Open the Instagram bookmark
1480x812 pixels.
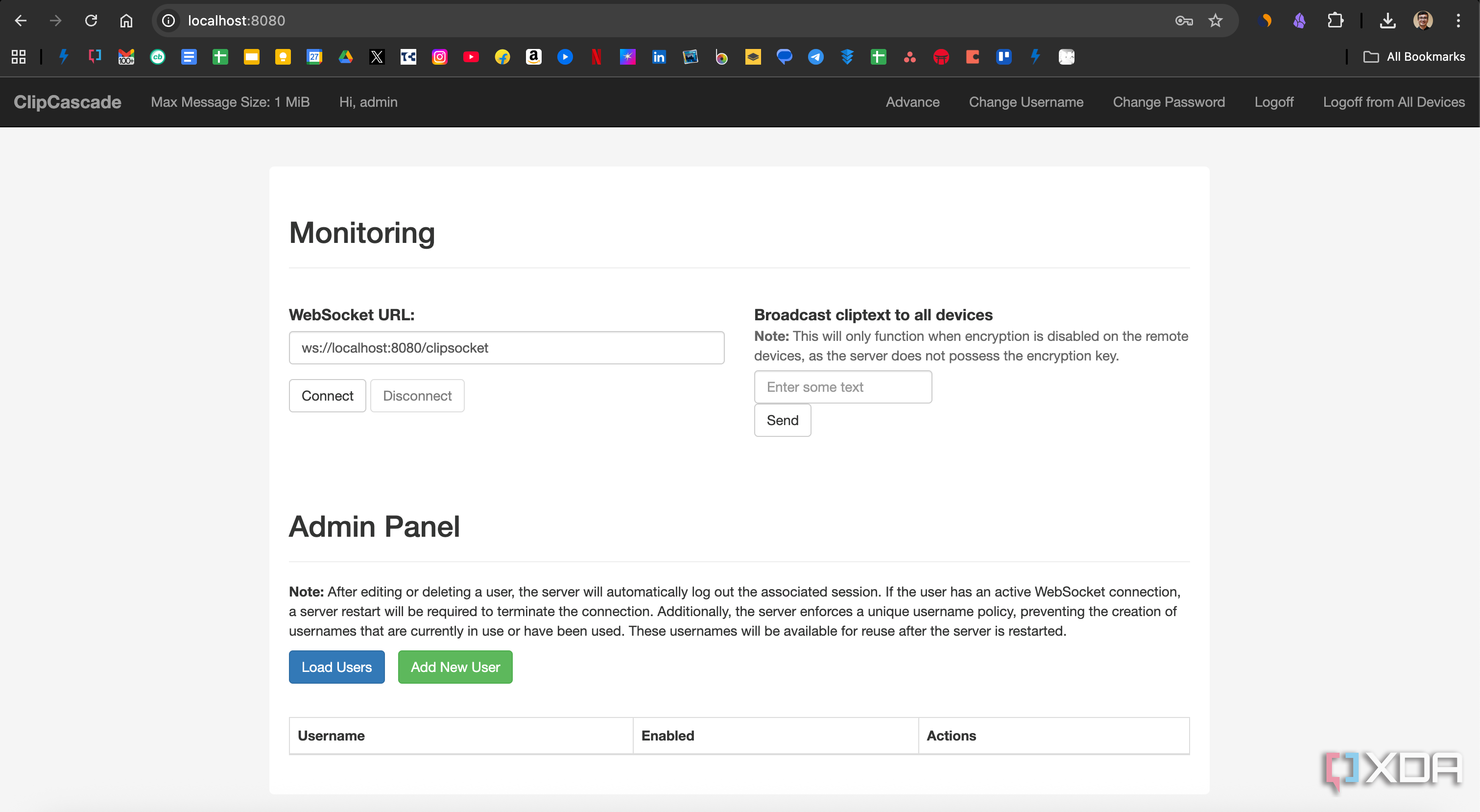point(439,57)
